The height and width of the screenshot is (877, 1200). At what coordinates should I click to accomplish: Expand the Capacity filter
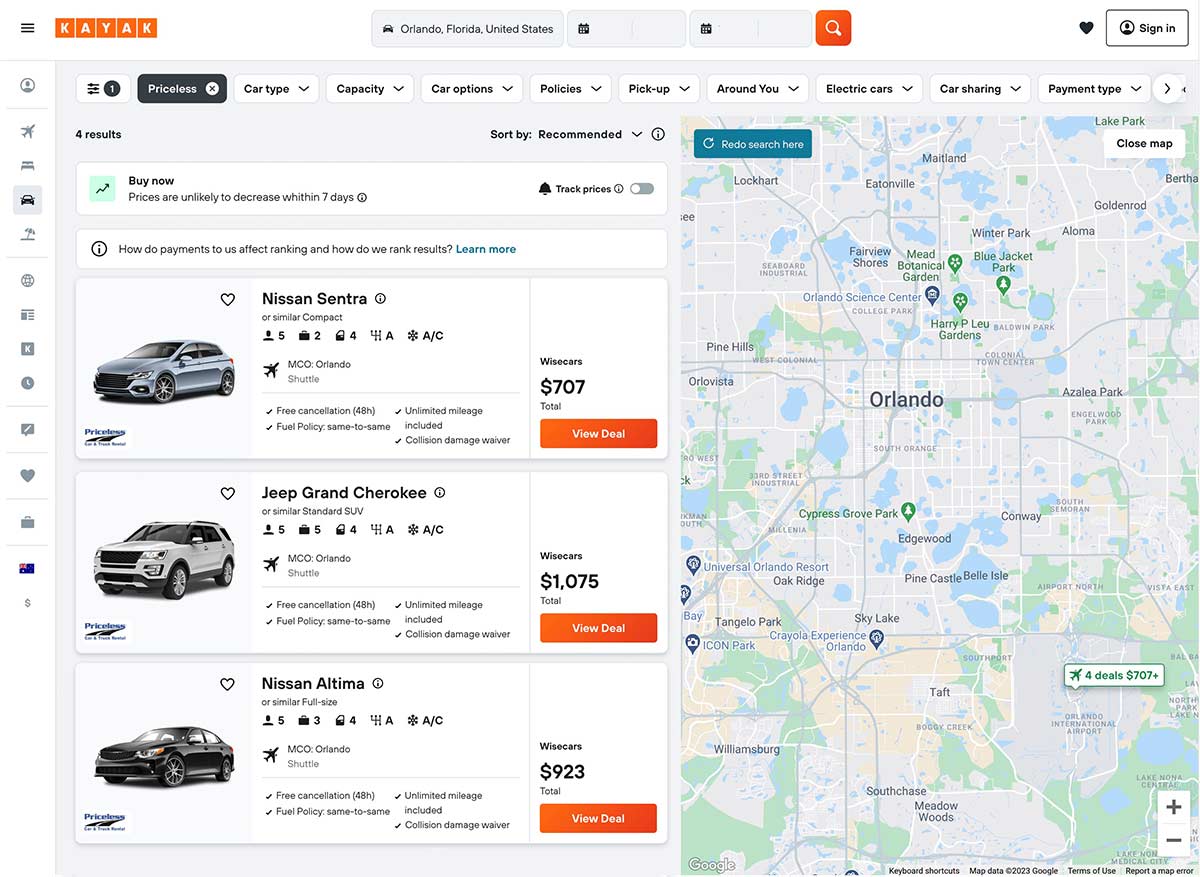(x=370, y=89)
